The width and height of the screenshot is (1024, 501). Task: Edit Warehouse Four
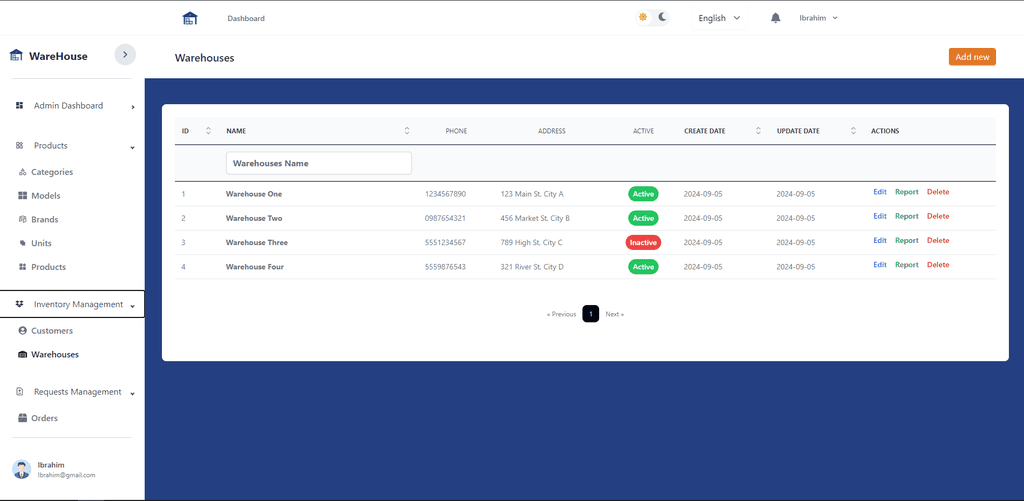pyautogui.click(x=880, y=265)
